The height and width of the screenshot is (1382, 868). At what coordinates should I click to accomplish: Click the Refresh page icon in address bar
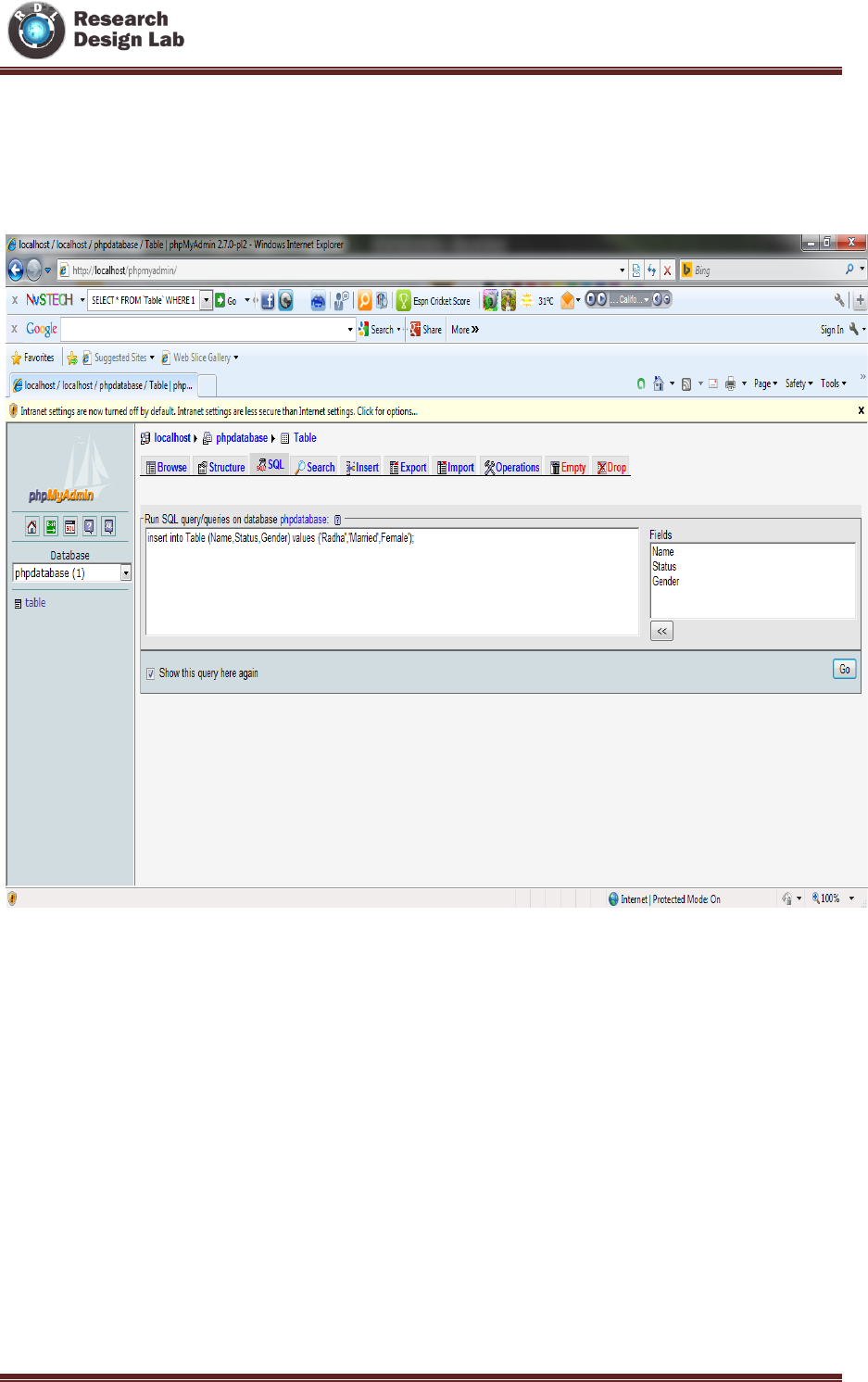pyautogui.click(x=651, y=270)
